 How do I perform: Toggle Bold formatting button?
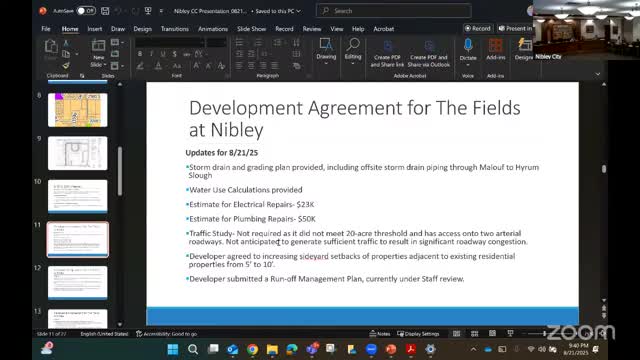[140, 54]
